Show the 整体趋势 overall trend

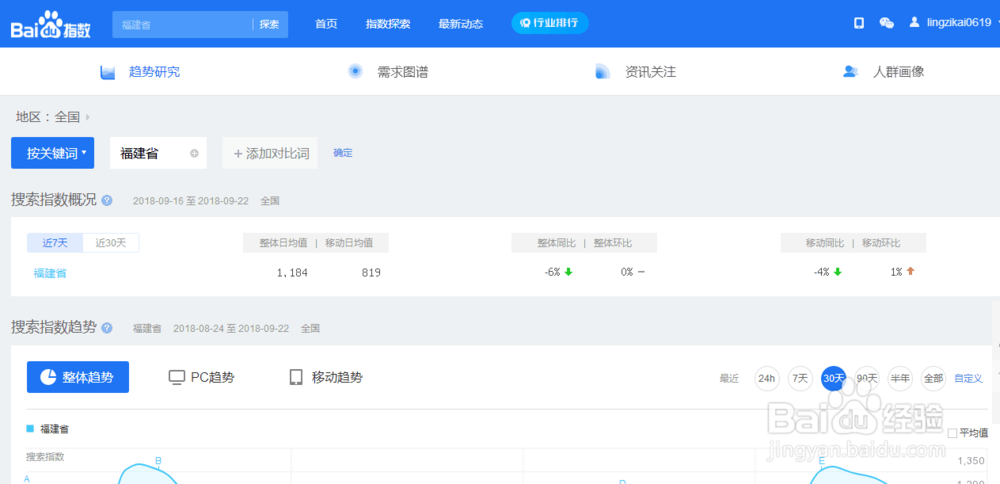[78, 377]
